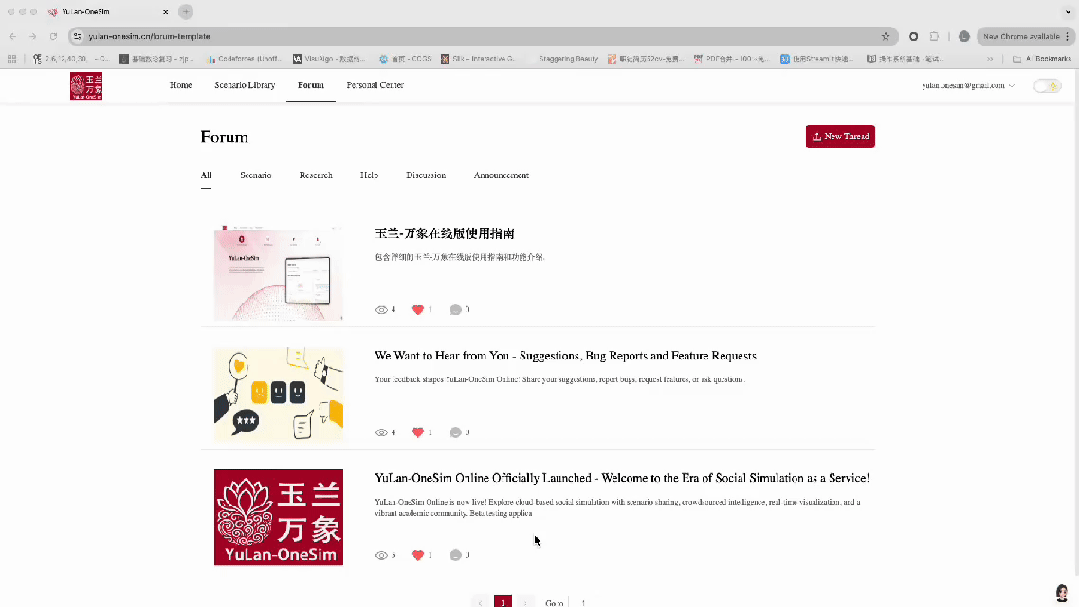Open the Personal Center nav item
Viewport: 1079px width, 607px height.
click(x=375, y=86)
